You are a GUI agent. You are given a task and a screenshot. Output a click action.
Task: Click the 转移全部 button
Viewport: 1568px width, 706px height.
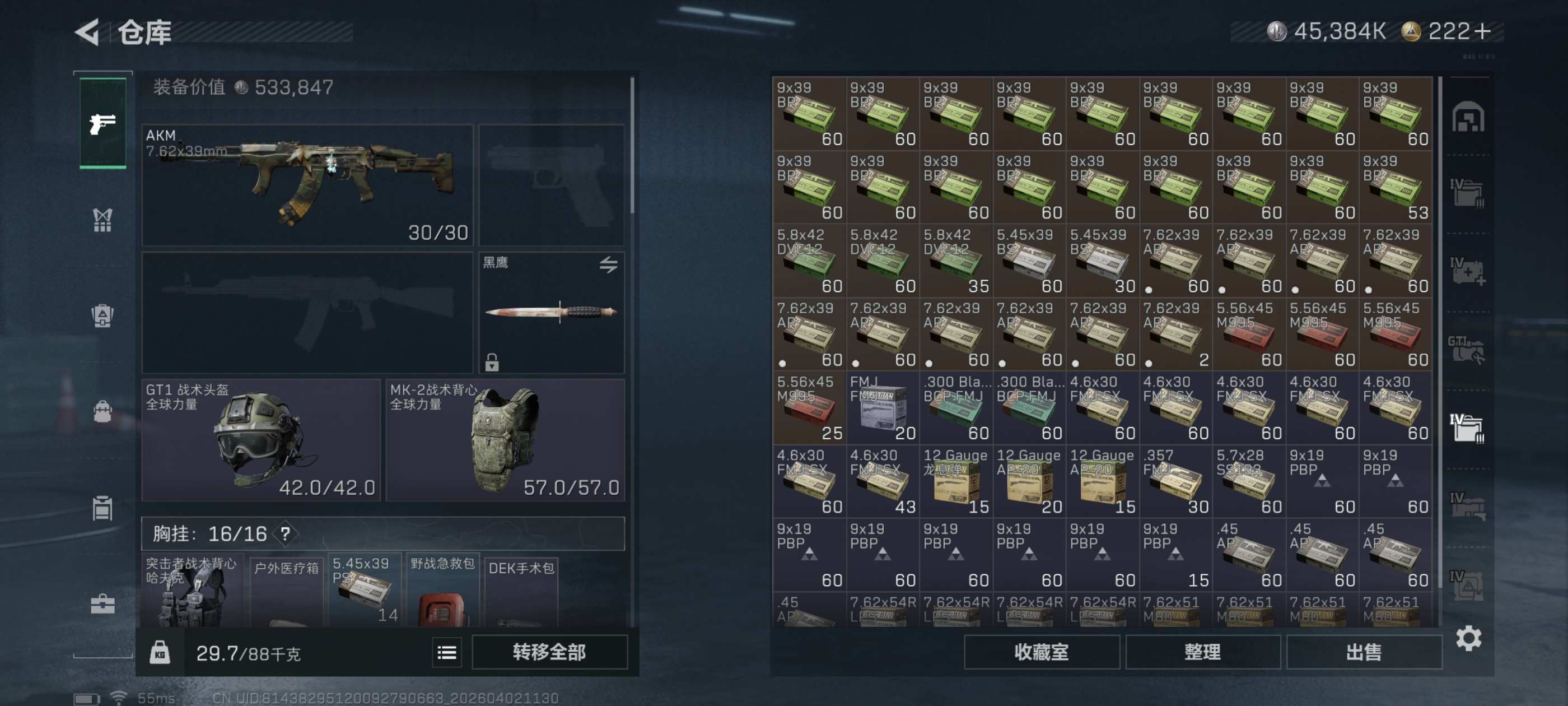click(x=550, y=652)
